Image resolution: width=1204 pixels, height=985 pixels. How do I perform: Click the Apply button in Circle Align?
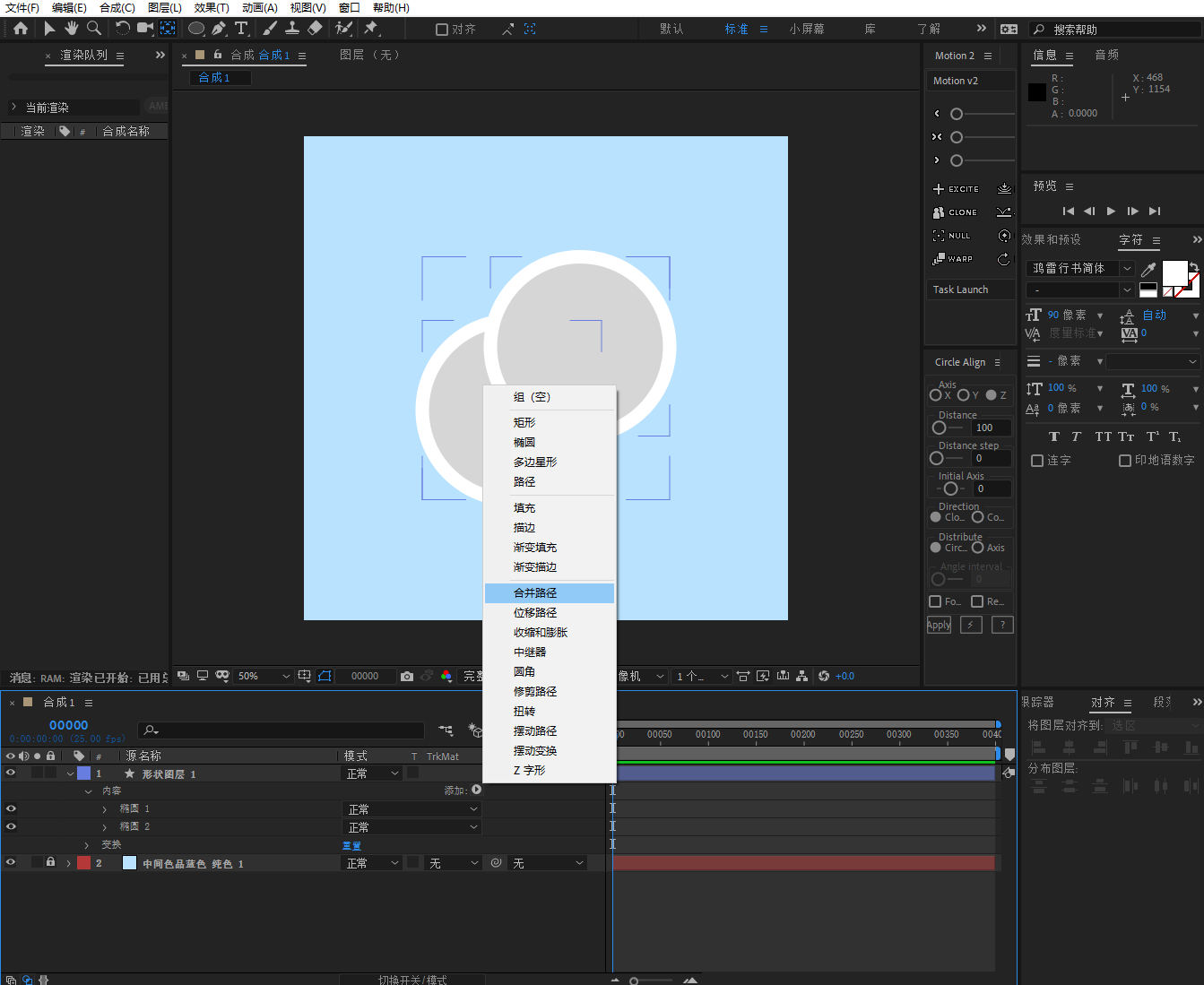(939, 625)
